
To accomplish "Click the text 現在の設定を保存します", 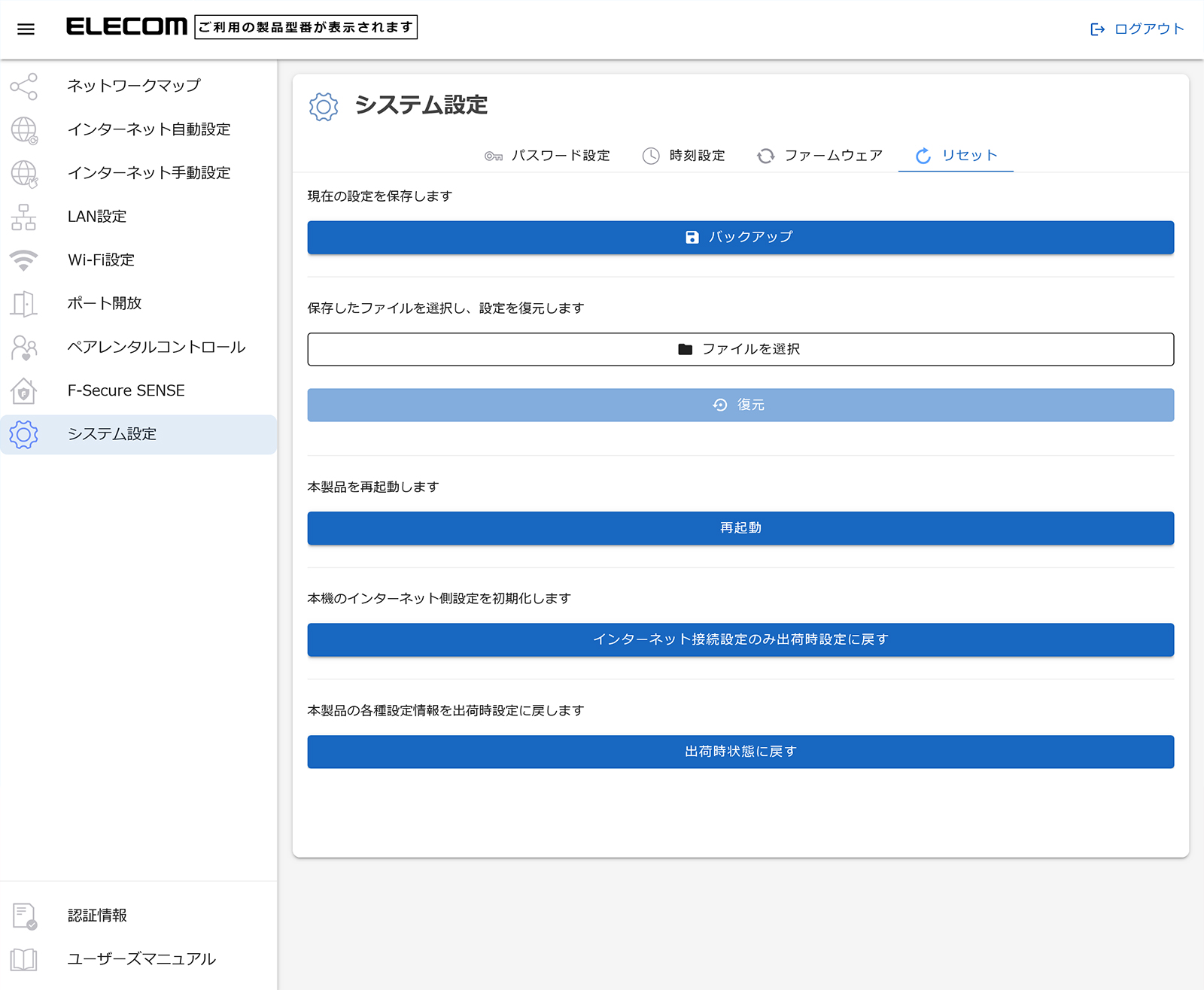I will coord(380,196).
